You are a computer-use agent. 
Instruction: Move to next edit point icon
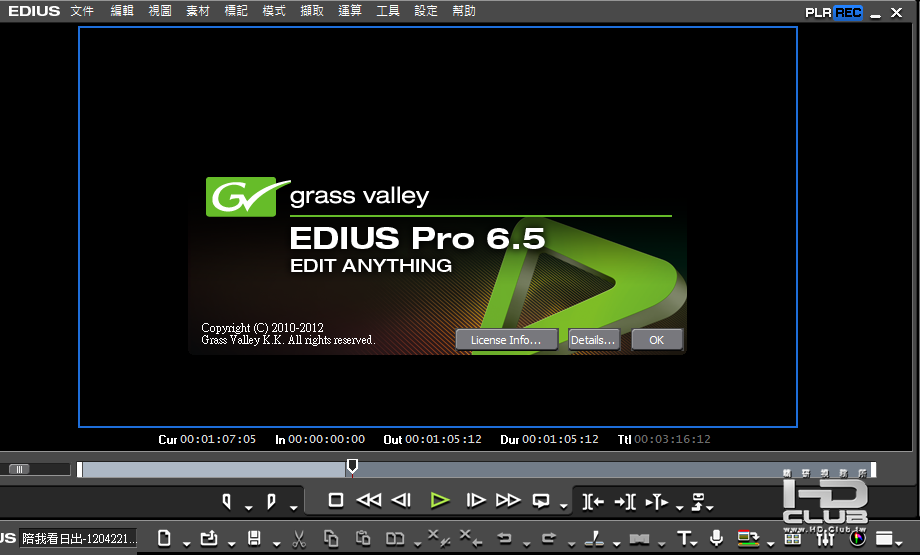click(x=625, y=502)
